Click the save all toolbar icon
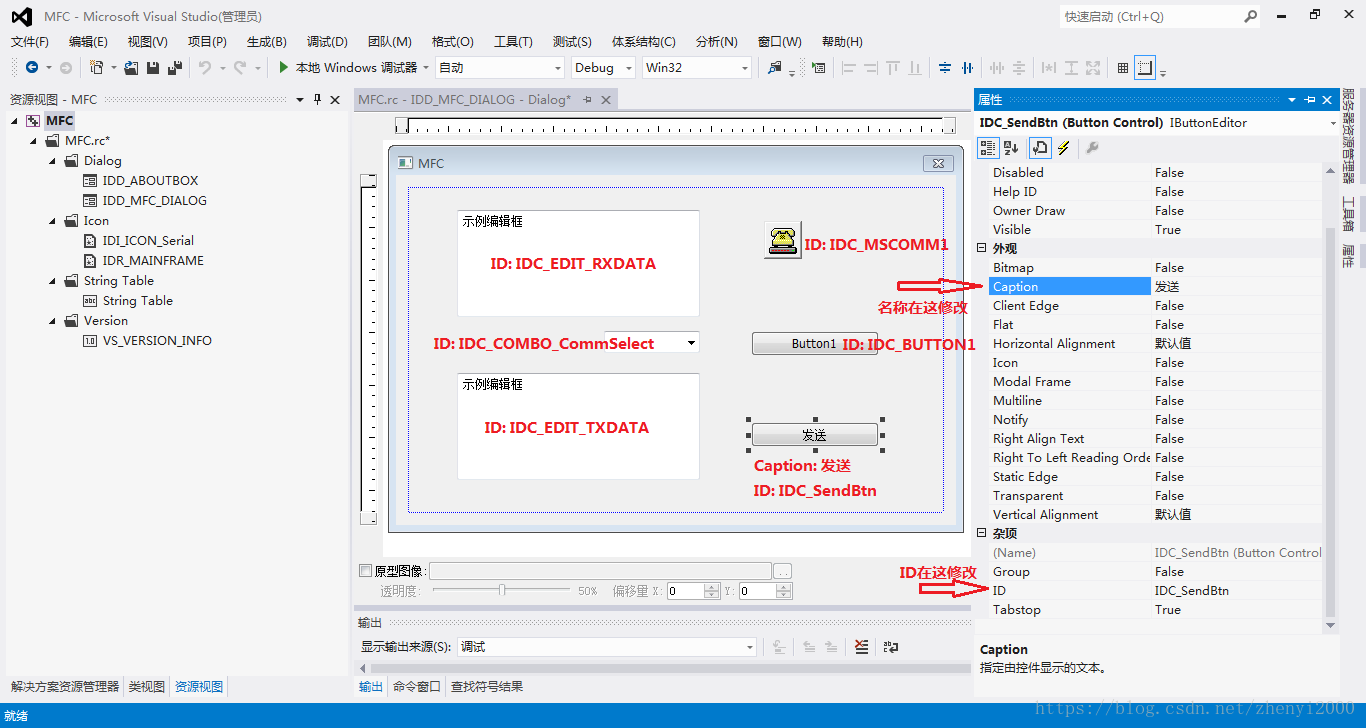This screenshot has width=1366, height=728. coord(175,67)
